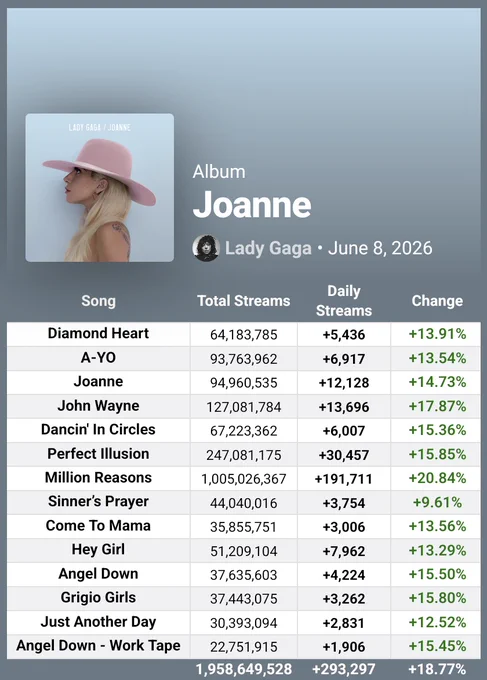Sort by Total Streams column header
Viewport: 487px width, 680px height.
point(244,301)
